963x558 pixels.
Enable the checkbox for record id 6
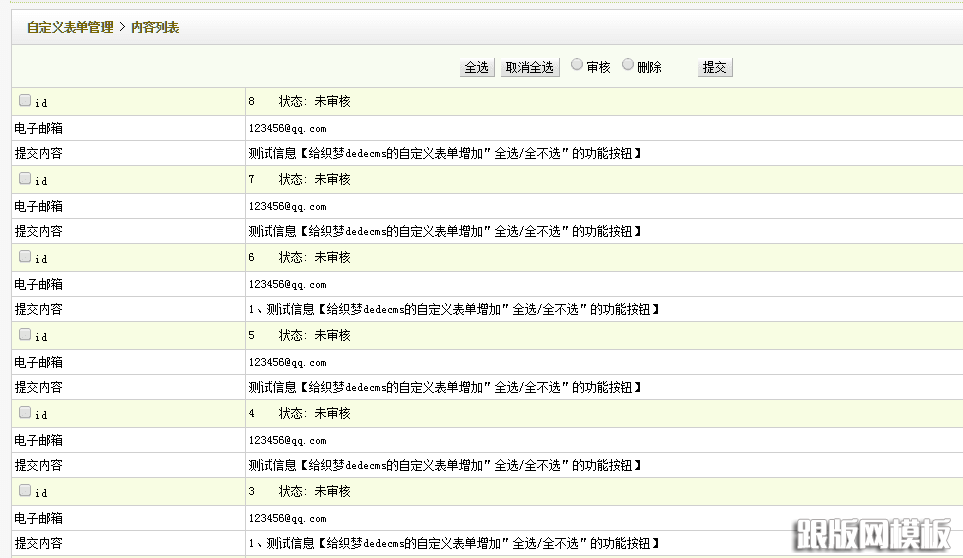(x=25, y=256)
